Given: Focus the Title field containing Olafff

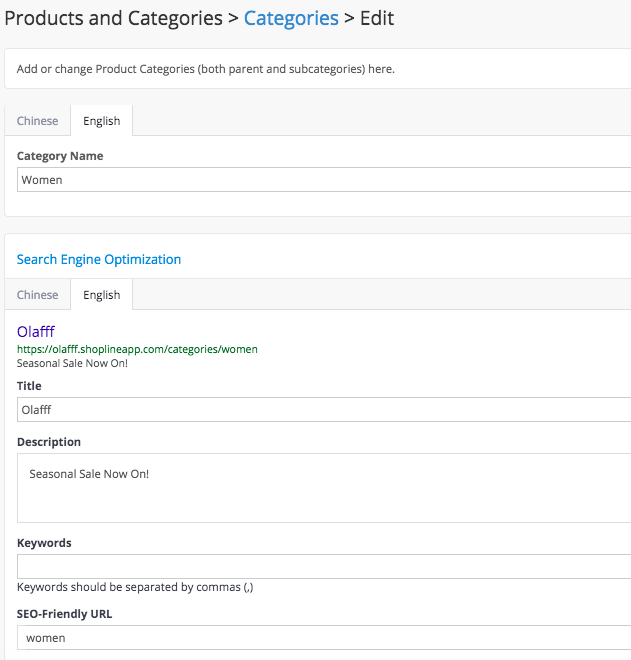Looking at the screenshot, I should click(x=324, y=410).
